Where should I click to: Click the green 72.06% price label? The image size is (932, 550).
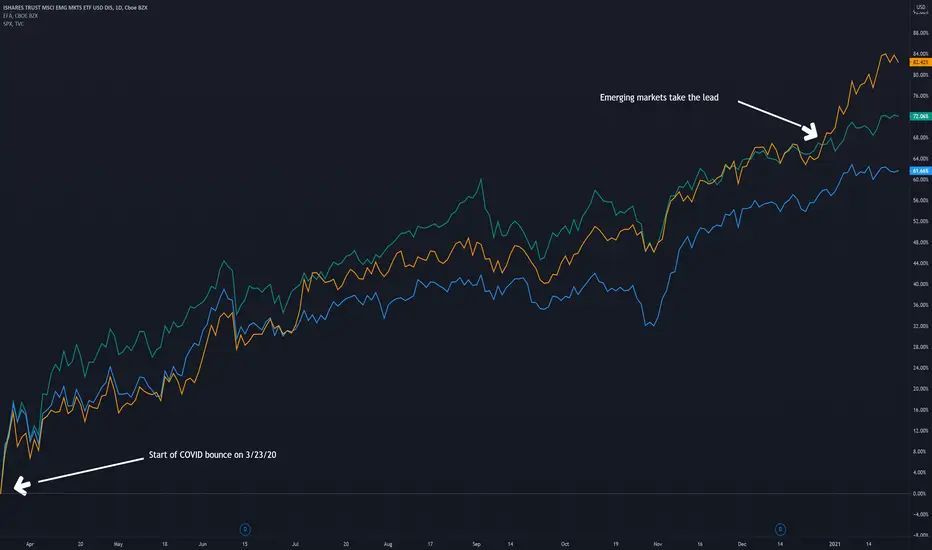tap(920, 116)
